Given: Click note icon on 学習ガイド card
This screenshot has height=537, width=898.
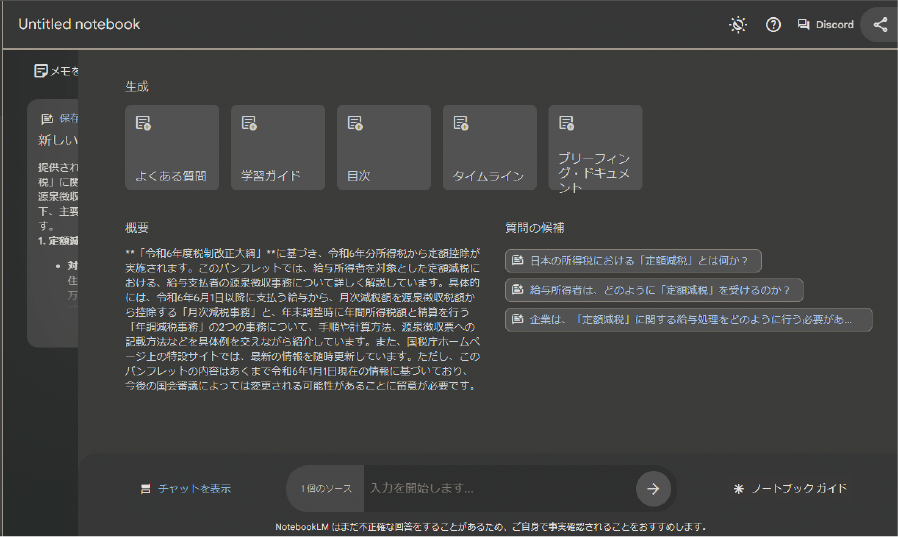Looking at the screenshot, I should click(249, 123).
